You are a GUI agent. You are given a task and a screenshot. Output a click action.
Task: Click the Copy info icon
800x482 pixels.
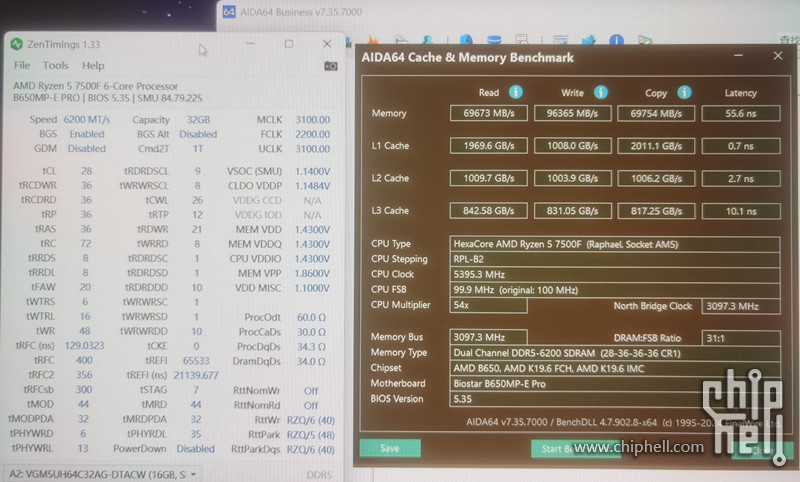pos(684,92)
